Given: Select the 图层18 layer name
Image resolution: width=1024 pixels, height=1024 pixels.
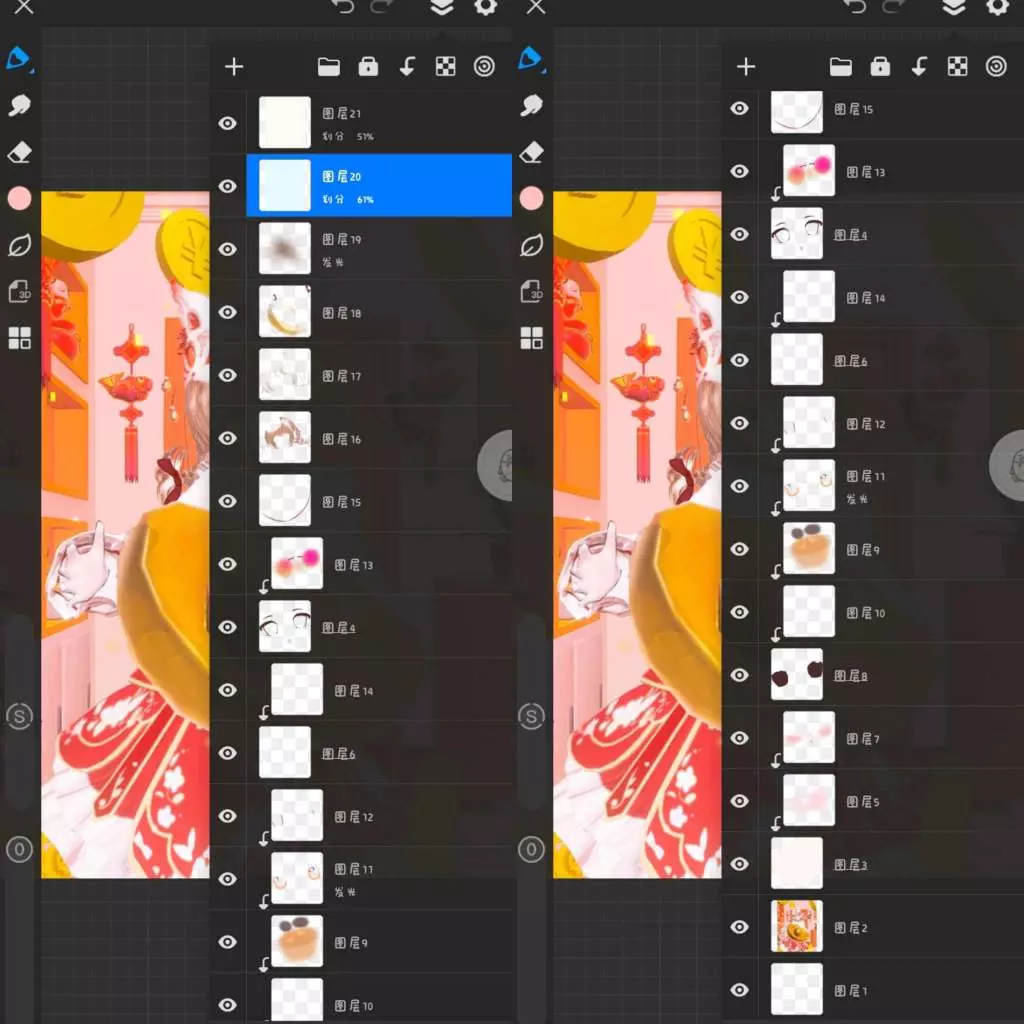Looking at the screenshot, I should point(342,313).
